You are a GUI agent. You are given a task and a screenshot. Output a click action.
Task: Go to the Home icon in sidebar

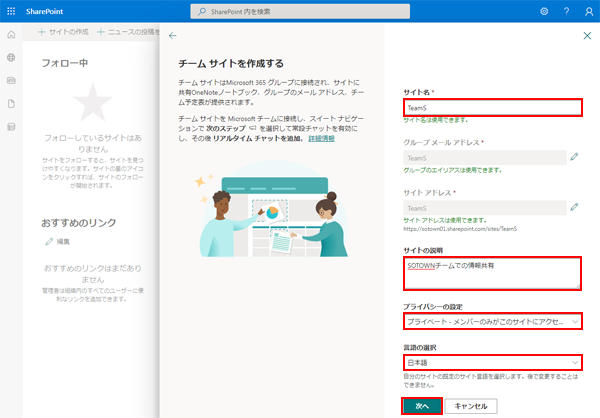coord(11,35)
